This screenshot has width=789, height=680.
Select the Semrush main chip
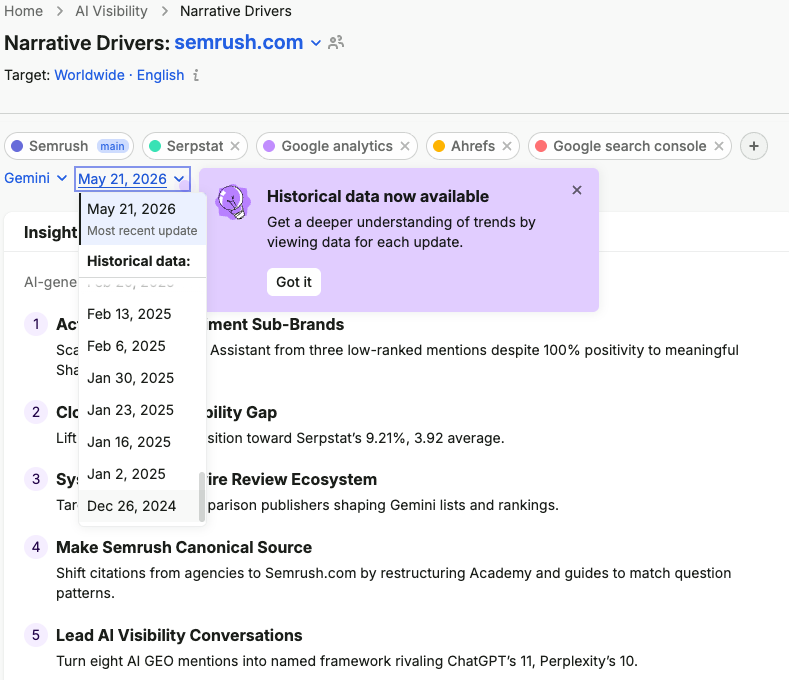tap(69, 146)
